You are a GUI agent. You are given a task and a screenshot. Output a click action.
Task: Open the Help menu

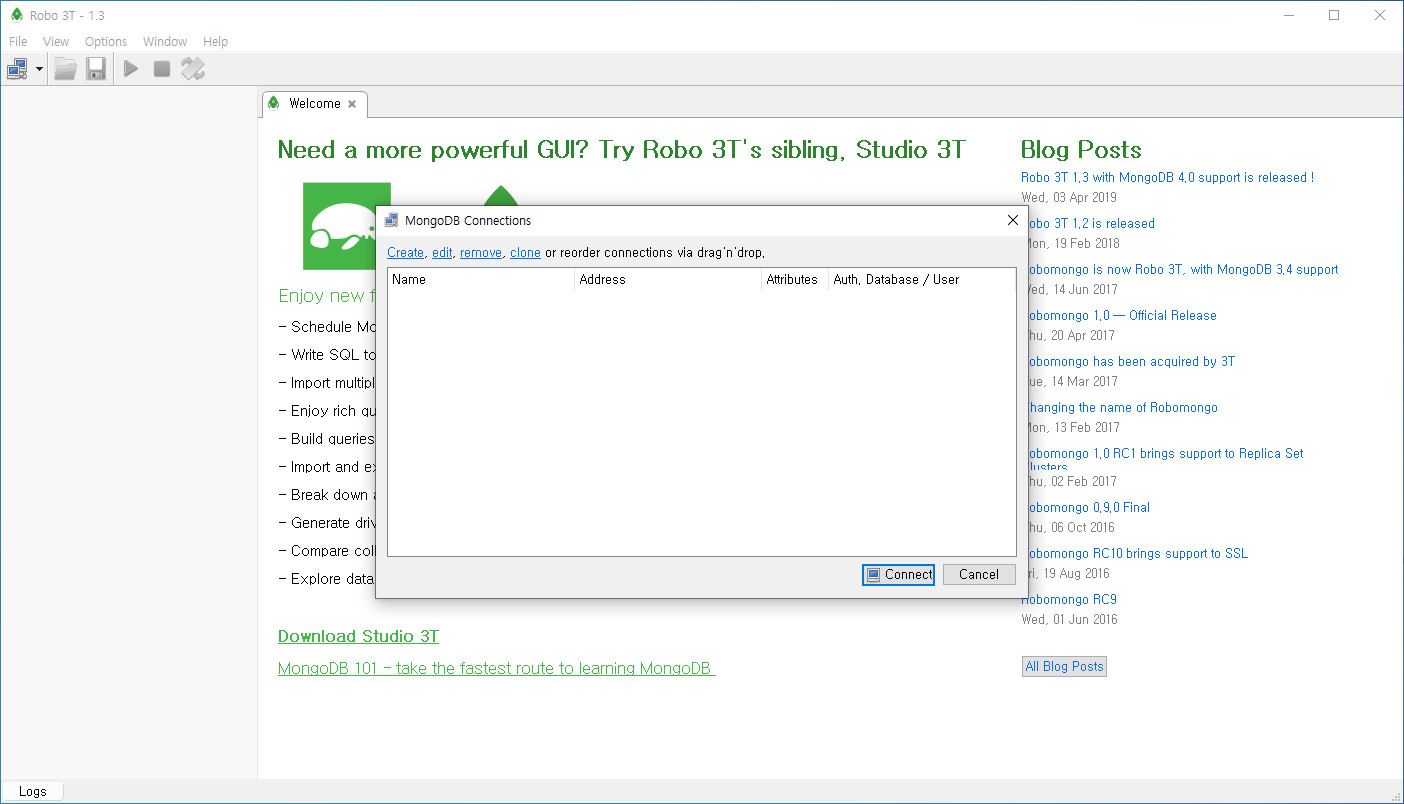[215, 41]
